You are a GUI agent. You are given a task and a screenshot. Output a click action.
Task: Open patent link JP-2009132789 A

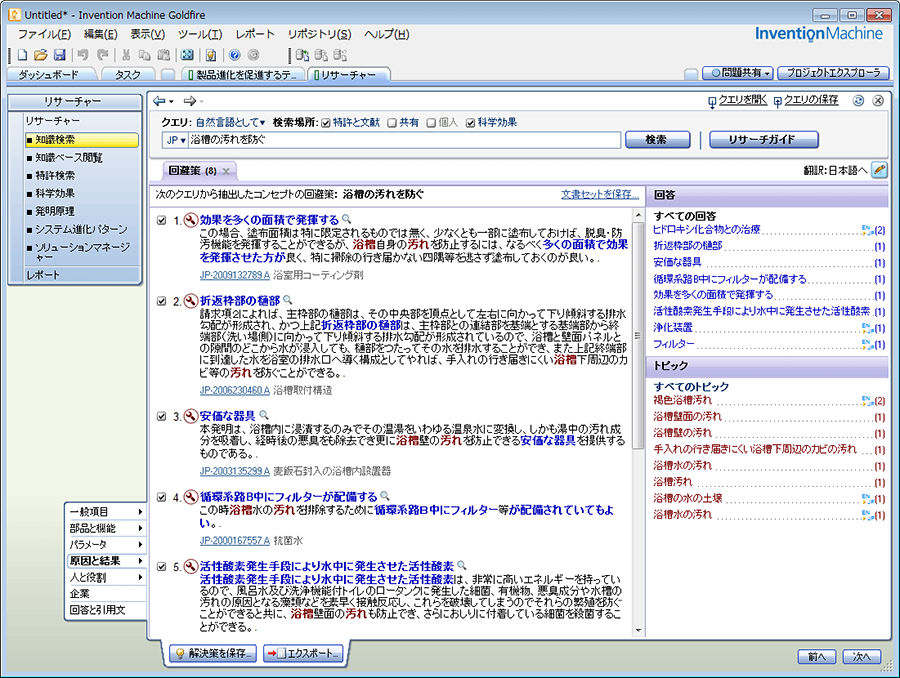(x=235, y=276)
